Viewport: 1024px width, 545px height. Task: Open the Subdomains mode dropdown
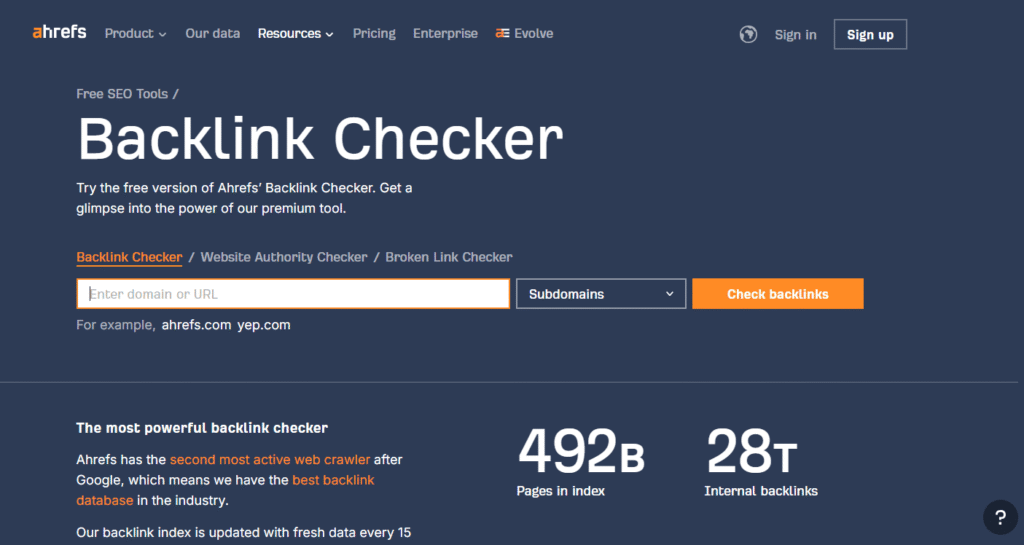(601, 294)
